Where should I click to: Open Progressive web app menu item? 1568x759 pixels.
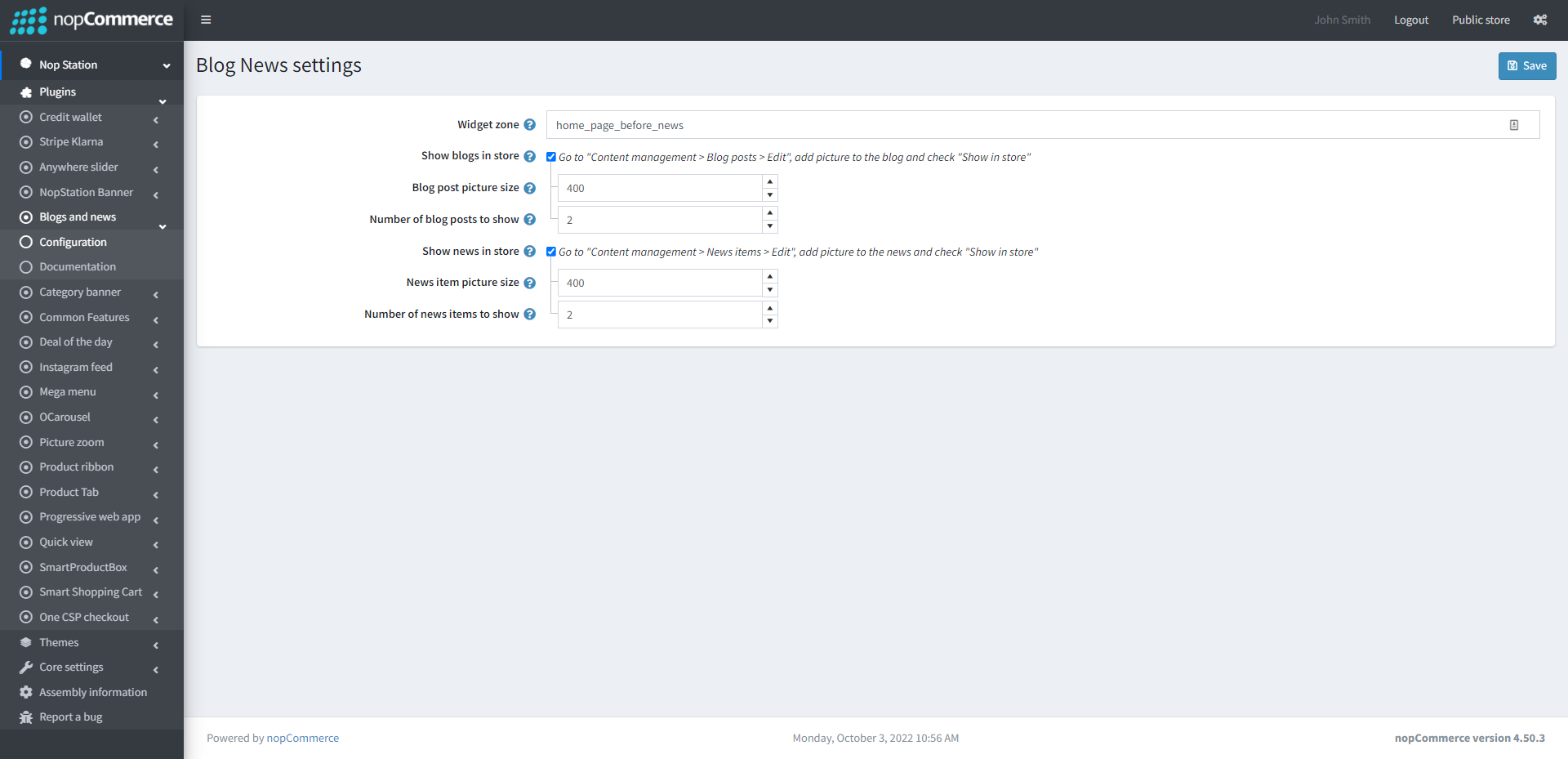tap(91, 517)
